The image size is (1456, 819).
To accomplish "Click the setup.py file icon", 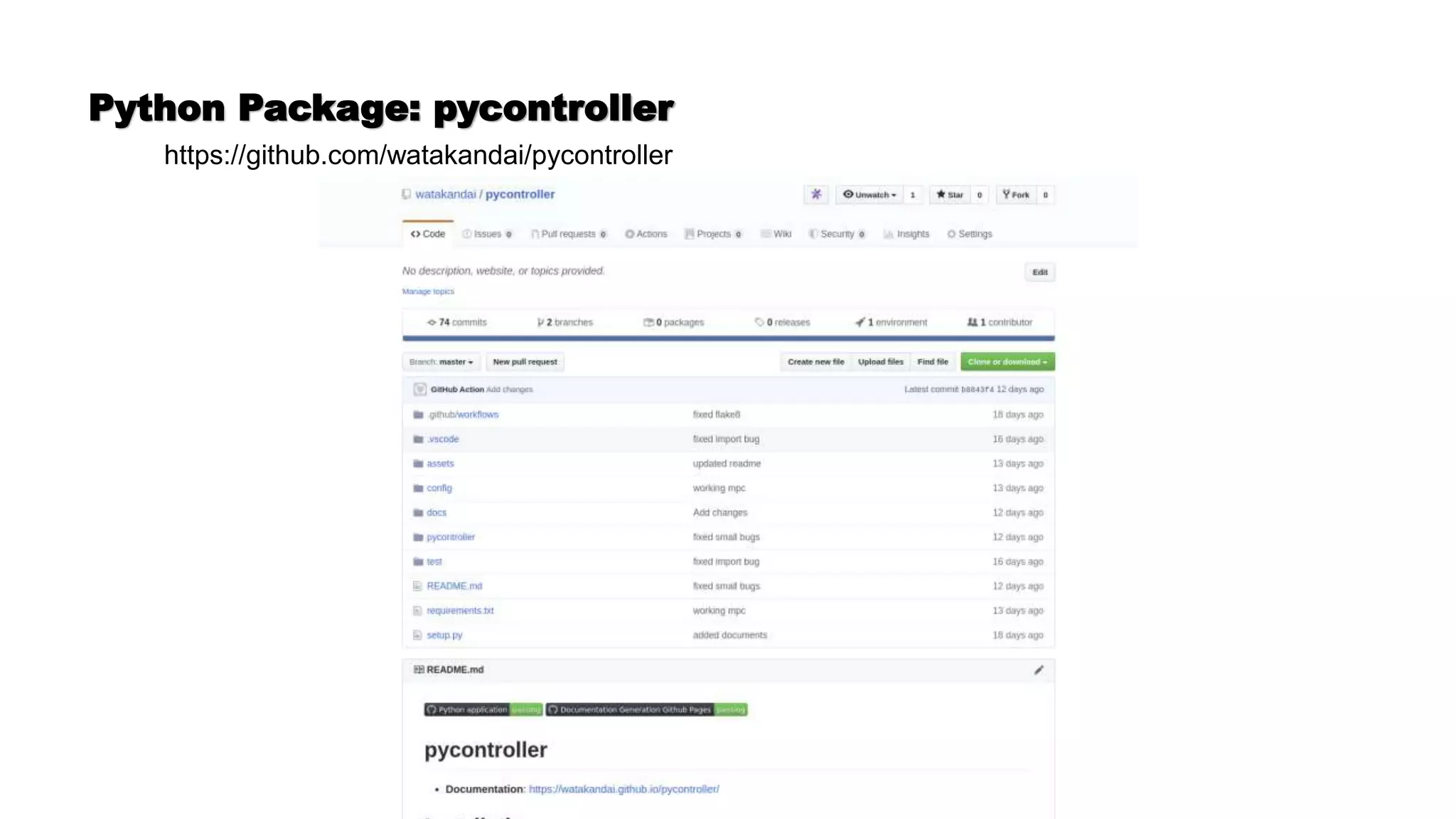I will tap(418, 635).
